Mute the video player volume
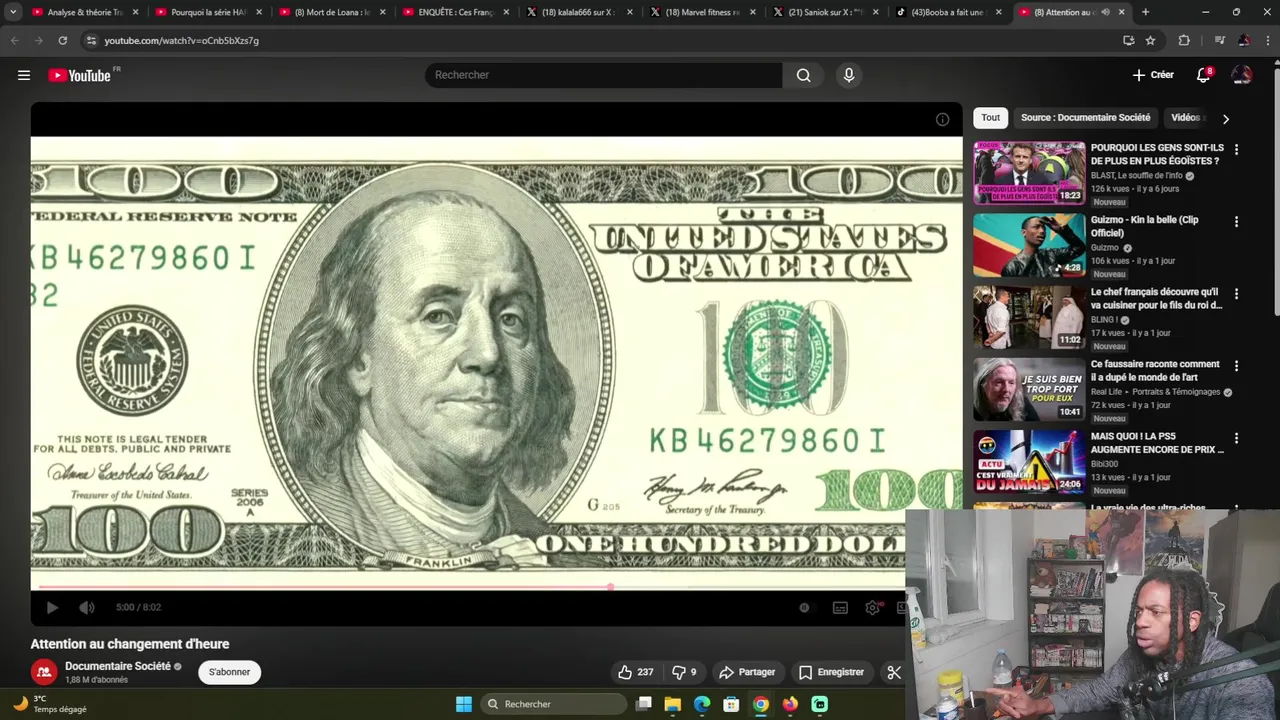The height and width of the screenshot is (720, 1280). pyautogui.click(x=87, y=607)
